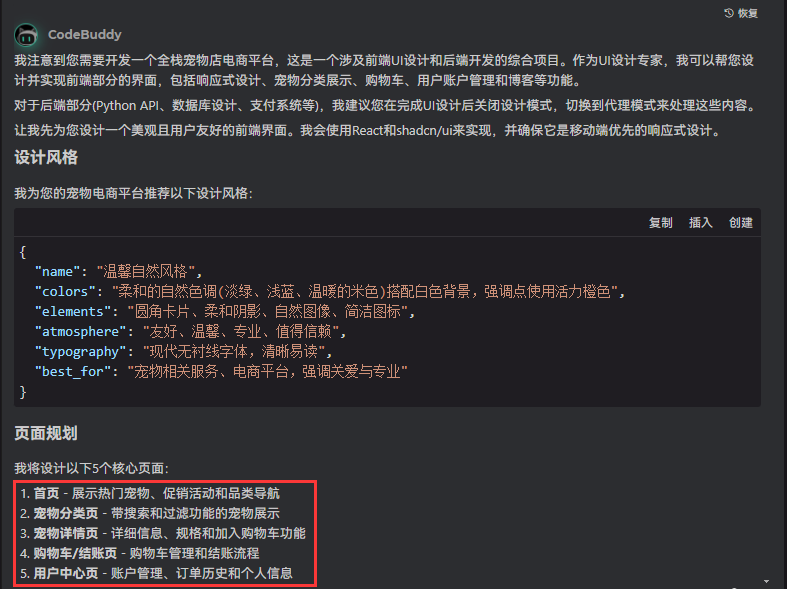This screenshot has height=589, width=787.
Task: Select the 页面规划 heading
Action: (46, 433)
